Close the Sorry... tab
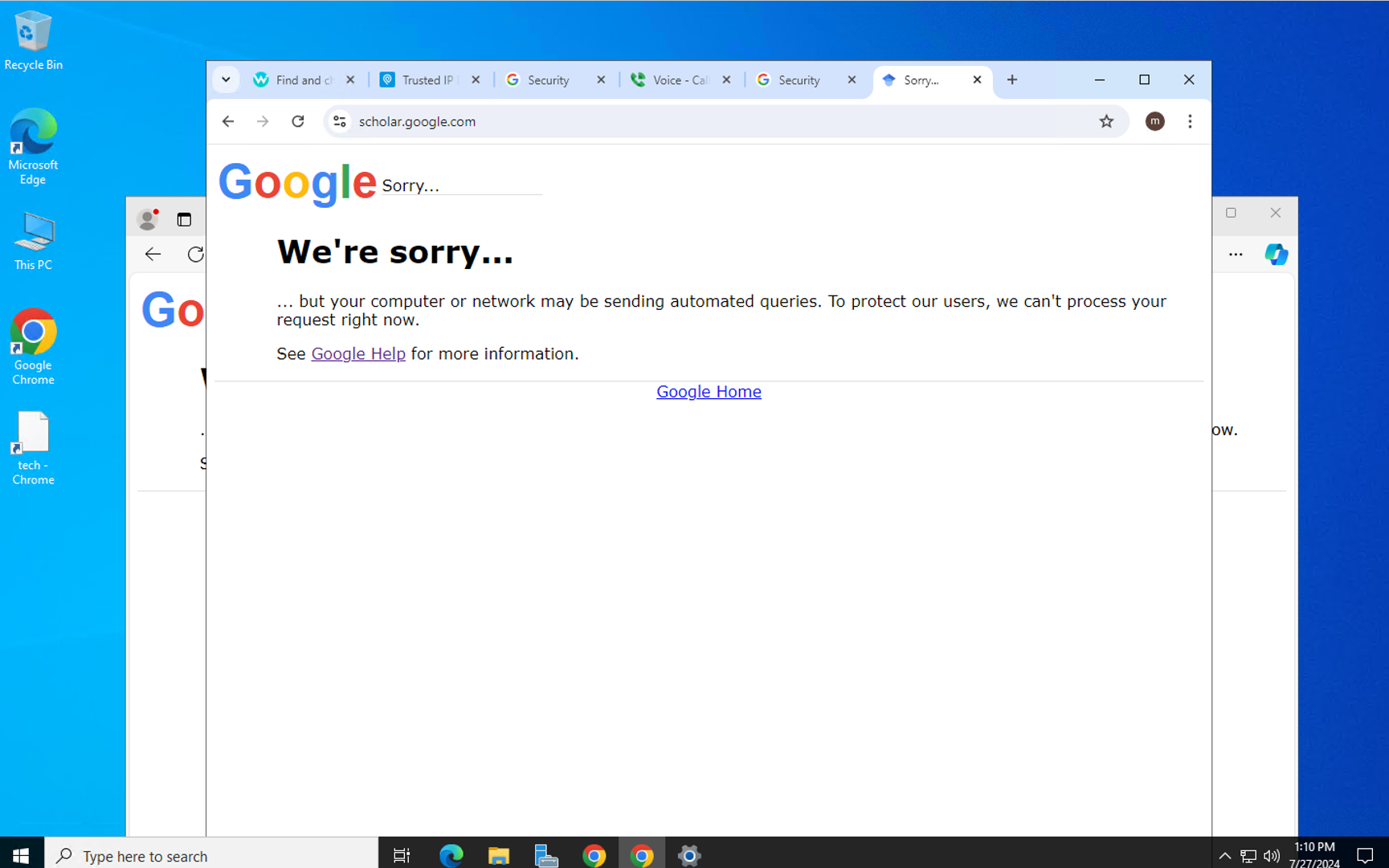 [977, 79]
